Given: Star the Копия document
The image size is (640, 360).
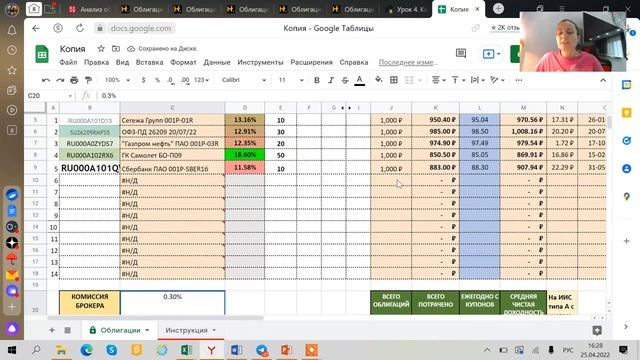Looking at the screenshot, I should [x=101, y=49].
